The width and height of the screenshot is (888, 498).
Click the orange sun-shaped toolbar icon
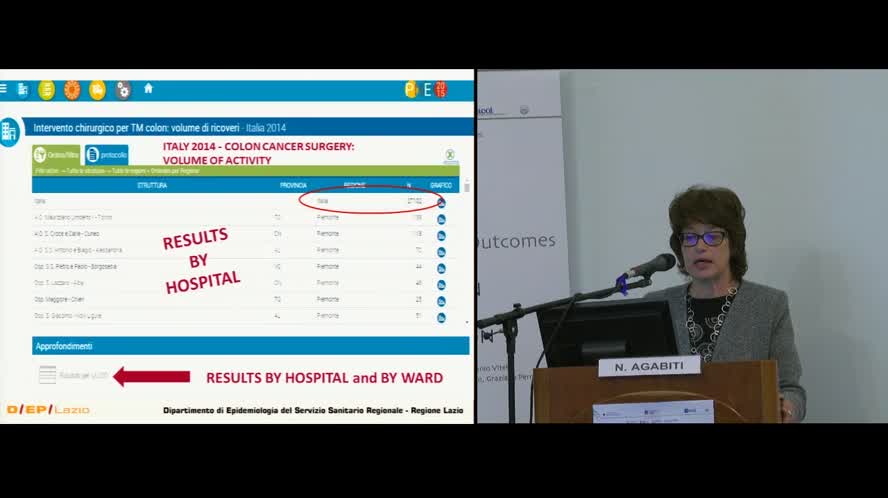(72, 90)
